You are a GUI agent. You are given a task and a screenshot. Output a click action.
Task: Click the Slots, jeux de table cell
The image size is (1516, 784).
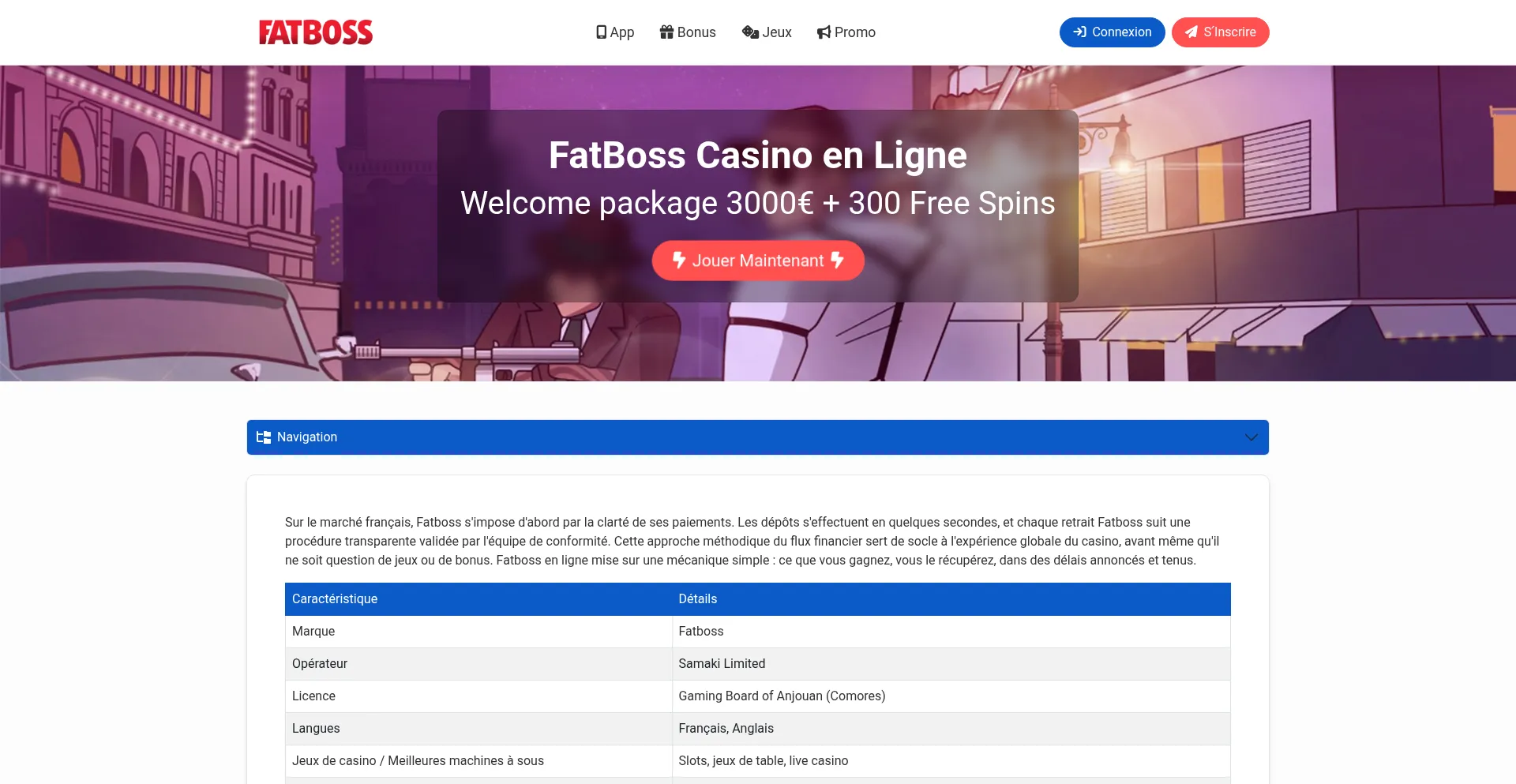point(951,761)
